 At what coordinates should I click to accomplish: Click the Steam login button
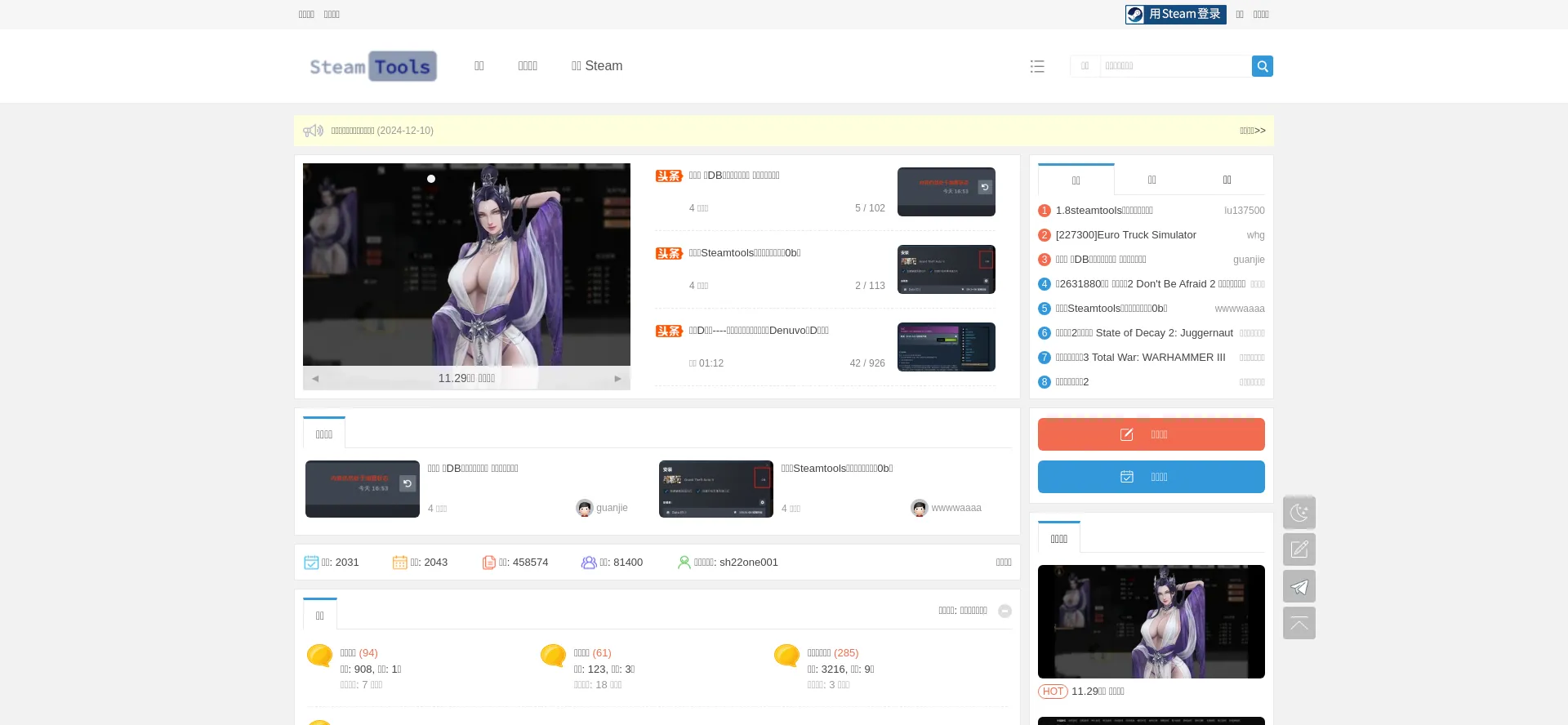pos(1175,15)
